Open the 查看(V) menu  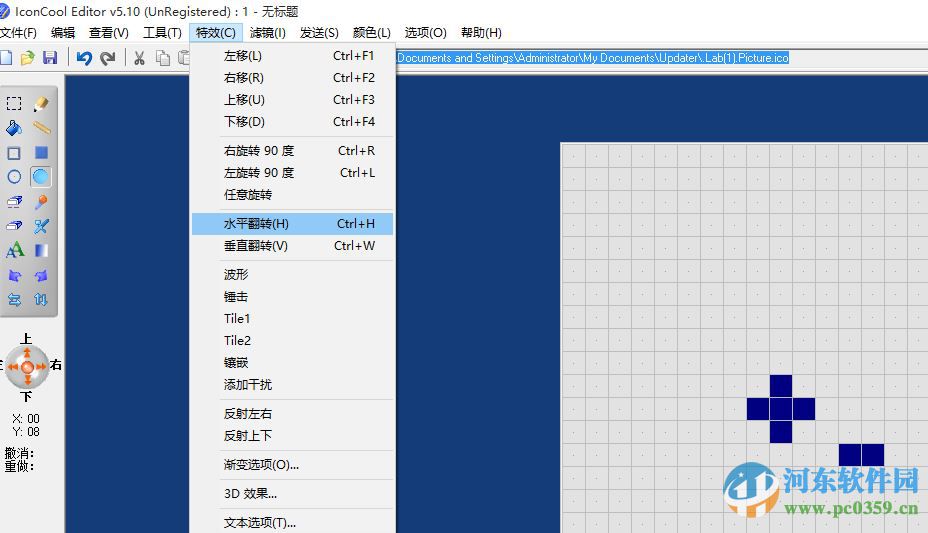pyautogui.click(x=108, y=33)
